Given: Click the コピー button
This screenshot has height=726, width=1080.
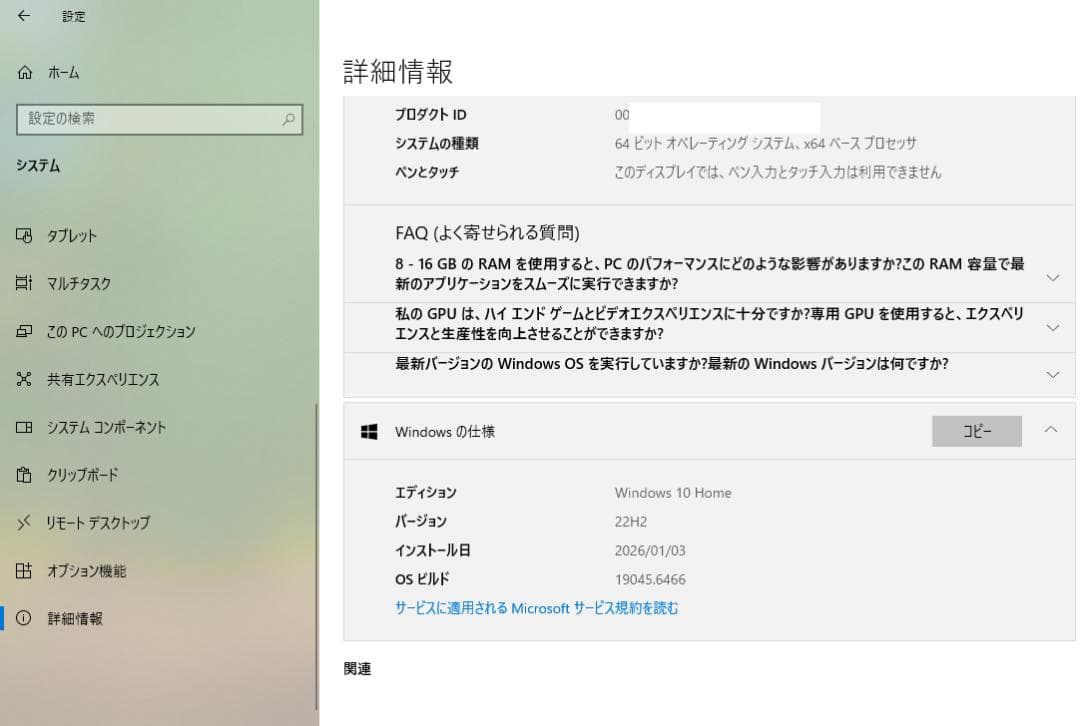Looking at the screenshot, I should coord(976,431).
